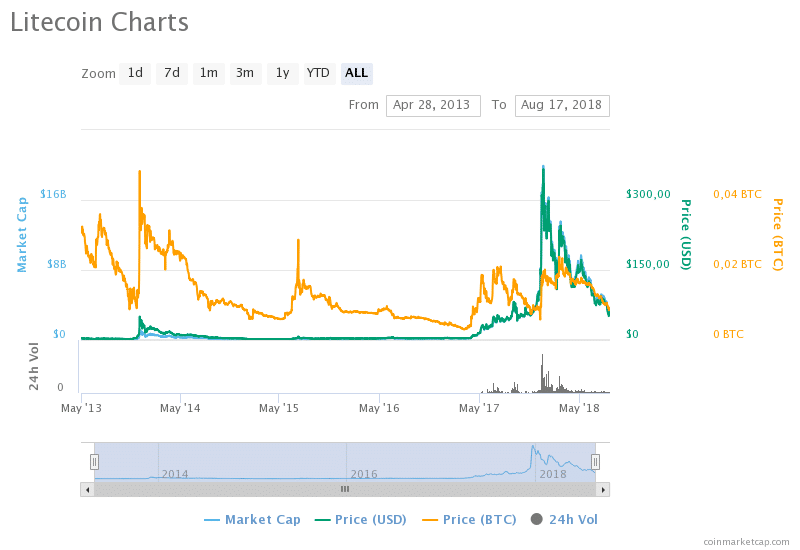Click the 2018 marker in navigator

[x=553, y=474]
